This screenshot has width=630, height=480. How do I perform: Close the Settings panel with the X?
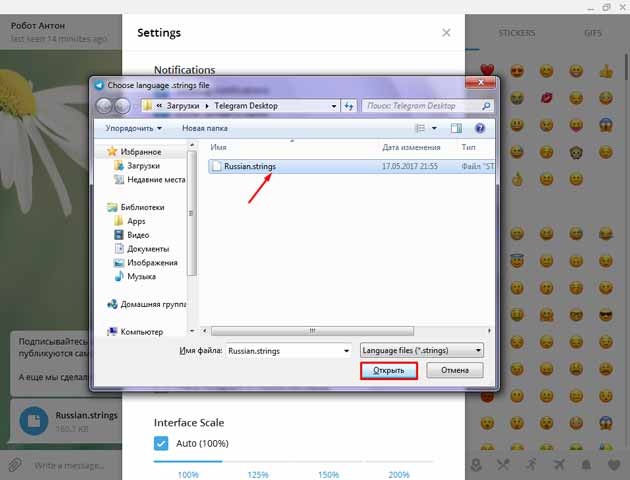point(446,32)
